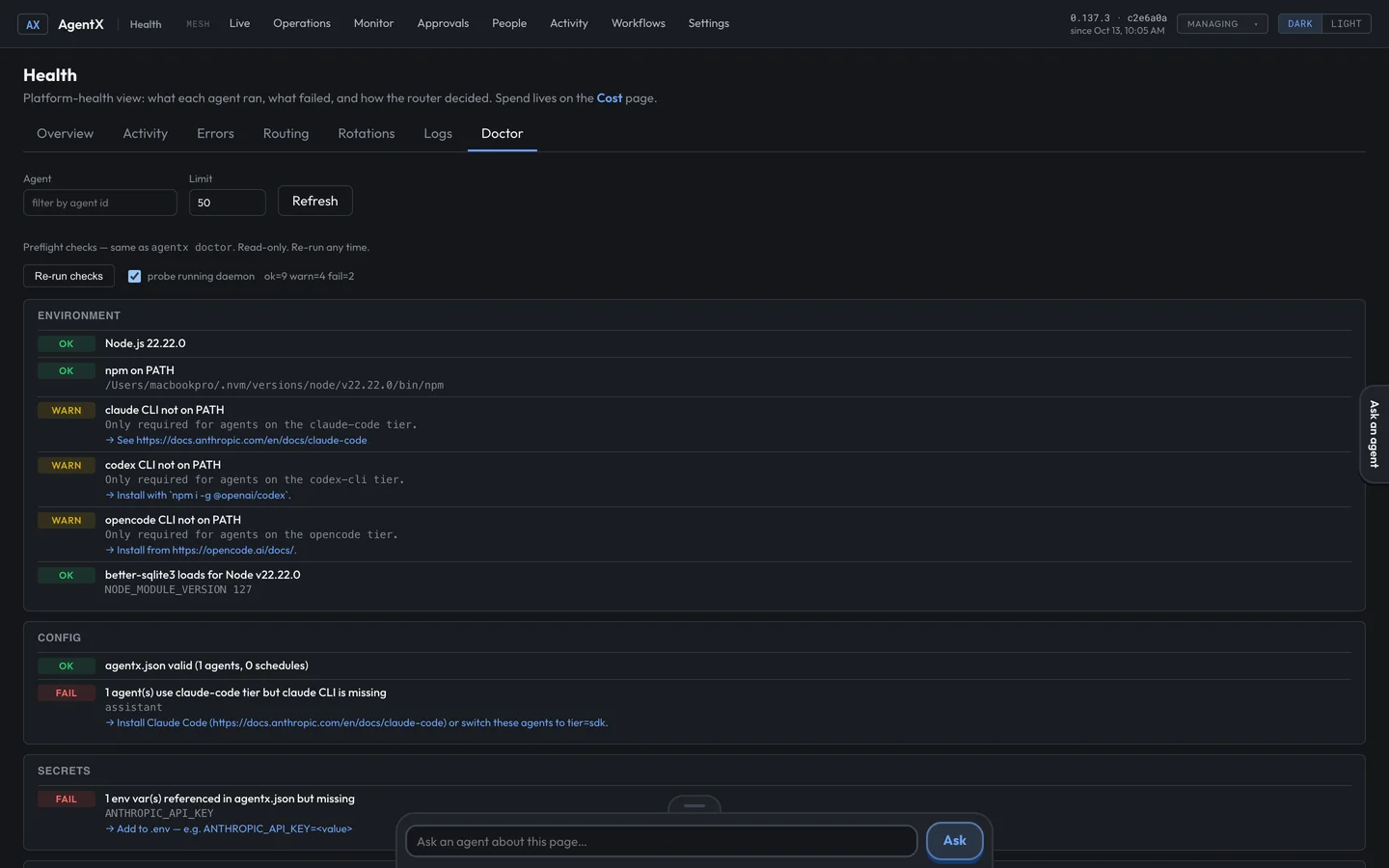1389x868 pixels.
Task: Click WARN badge for claude CLI
Action: click(67, 411)
